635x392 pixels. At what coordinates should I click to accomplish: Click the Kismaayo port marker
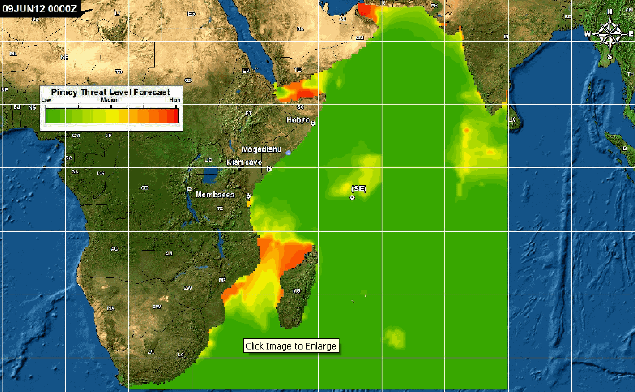pyautogui.click(x=270, y=169)
